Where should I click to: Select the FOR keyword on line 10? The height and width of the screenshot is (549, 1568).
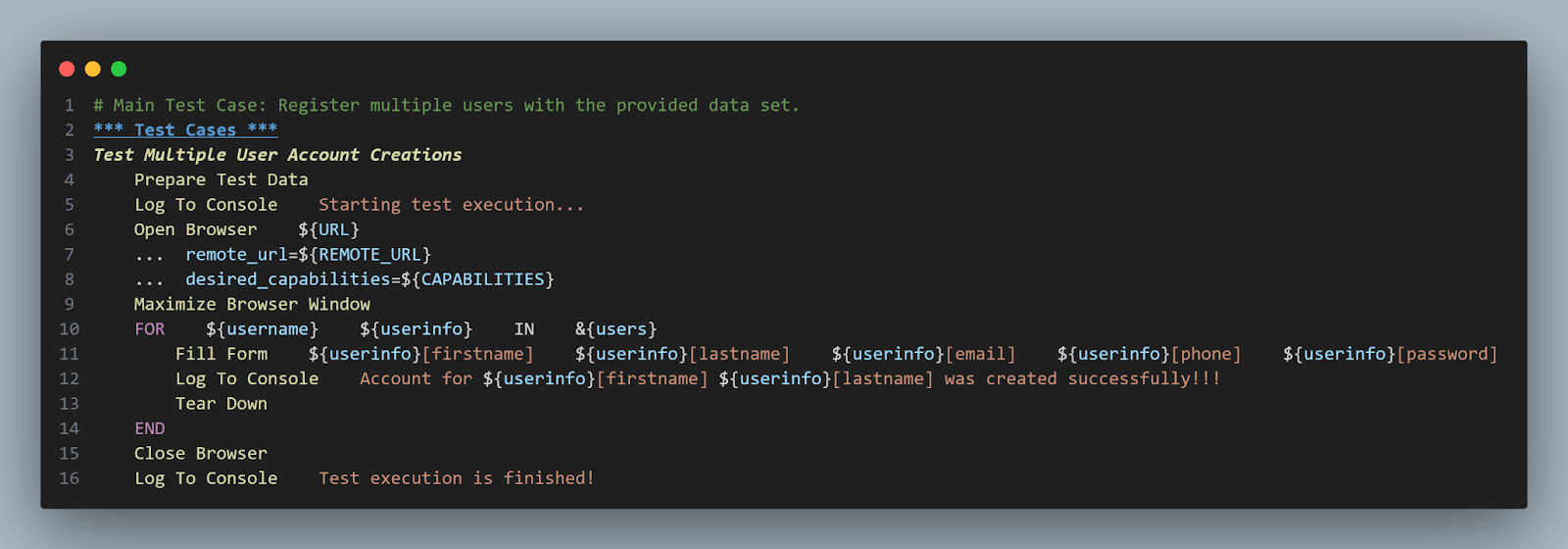tap(150, 329)
